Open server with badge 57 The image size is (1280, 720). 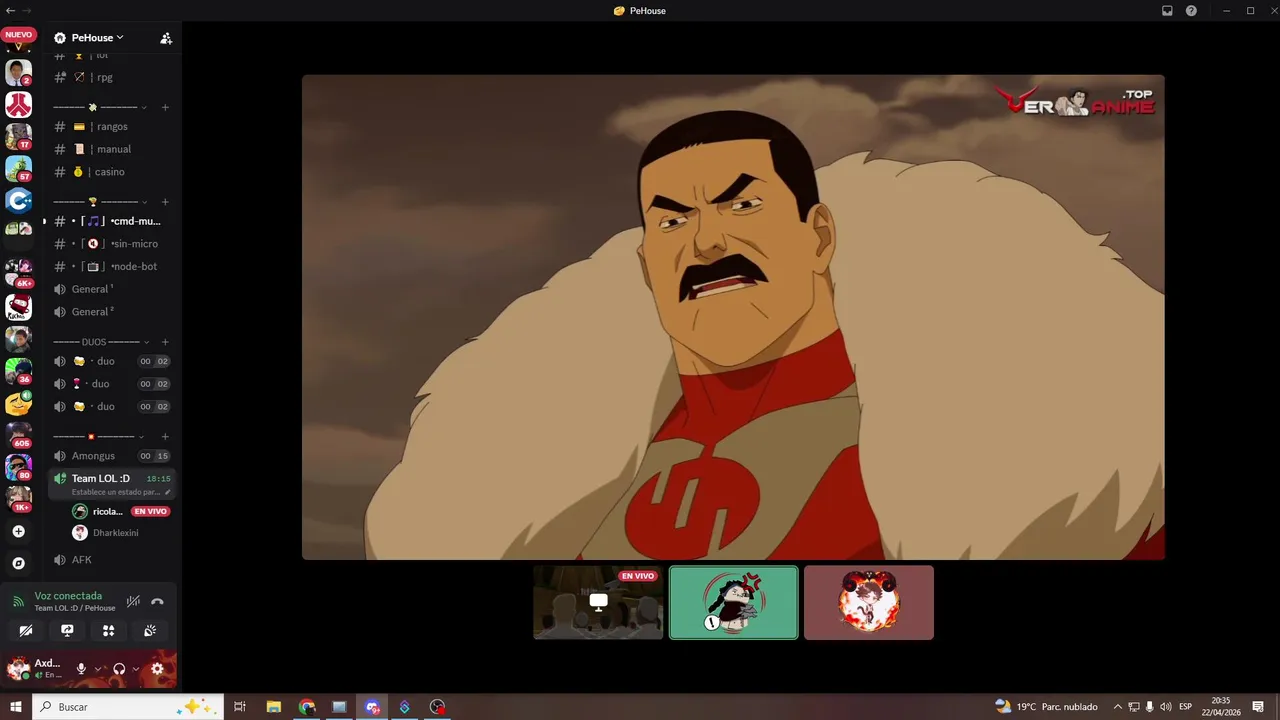pyautogui.click(x=18, y=168)
